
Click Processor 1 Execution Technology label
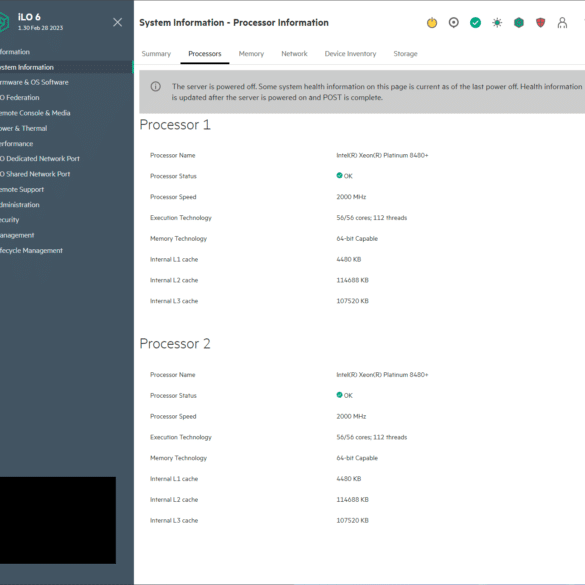[181, 218]
